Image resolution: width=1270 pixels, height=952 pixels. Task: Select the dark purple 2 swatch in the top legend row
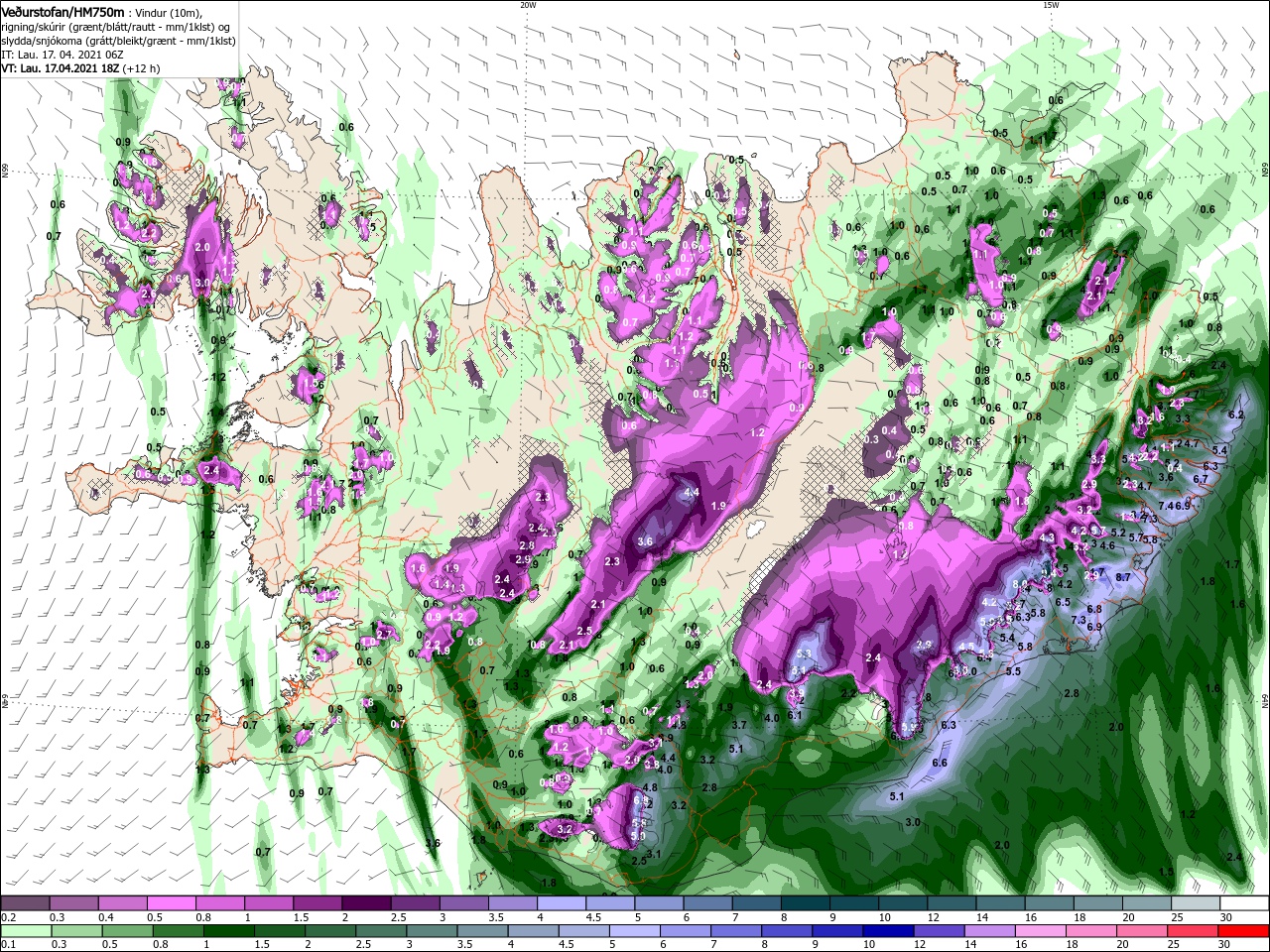(x=366, y=903)
